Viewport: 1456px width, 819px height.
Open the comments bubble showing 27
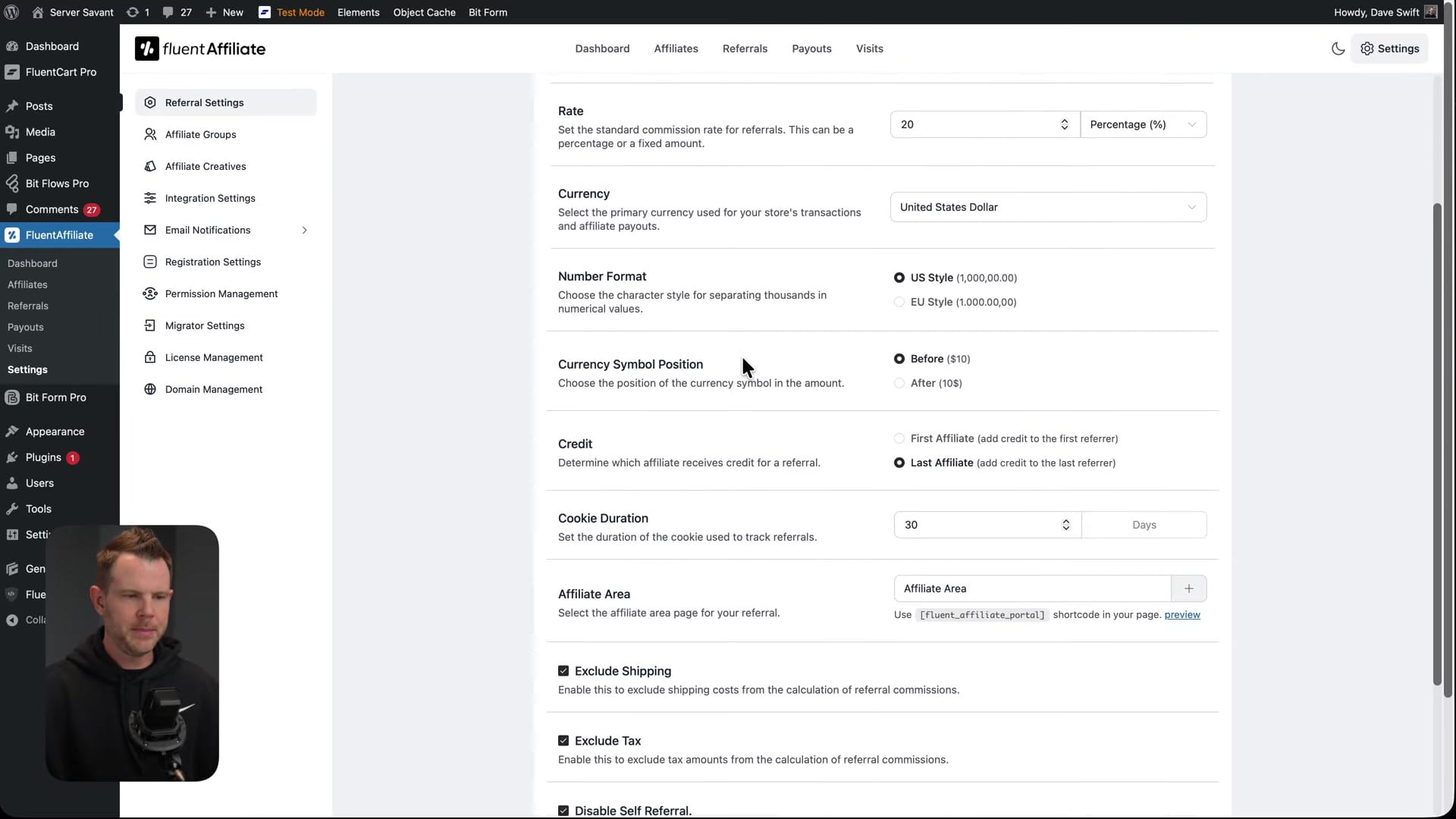[177, 12]
